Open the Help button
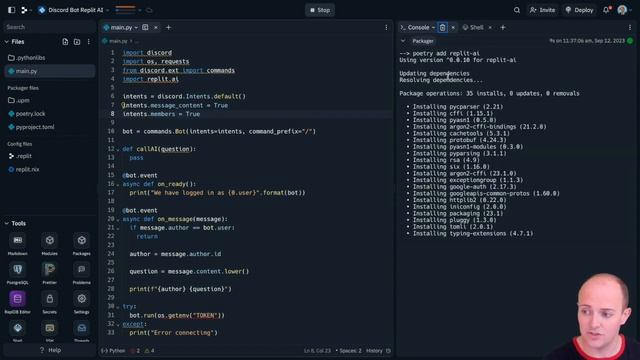 click(x=49, y=350)
